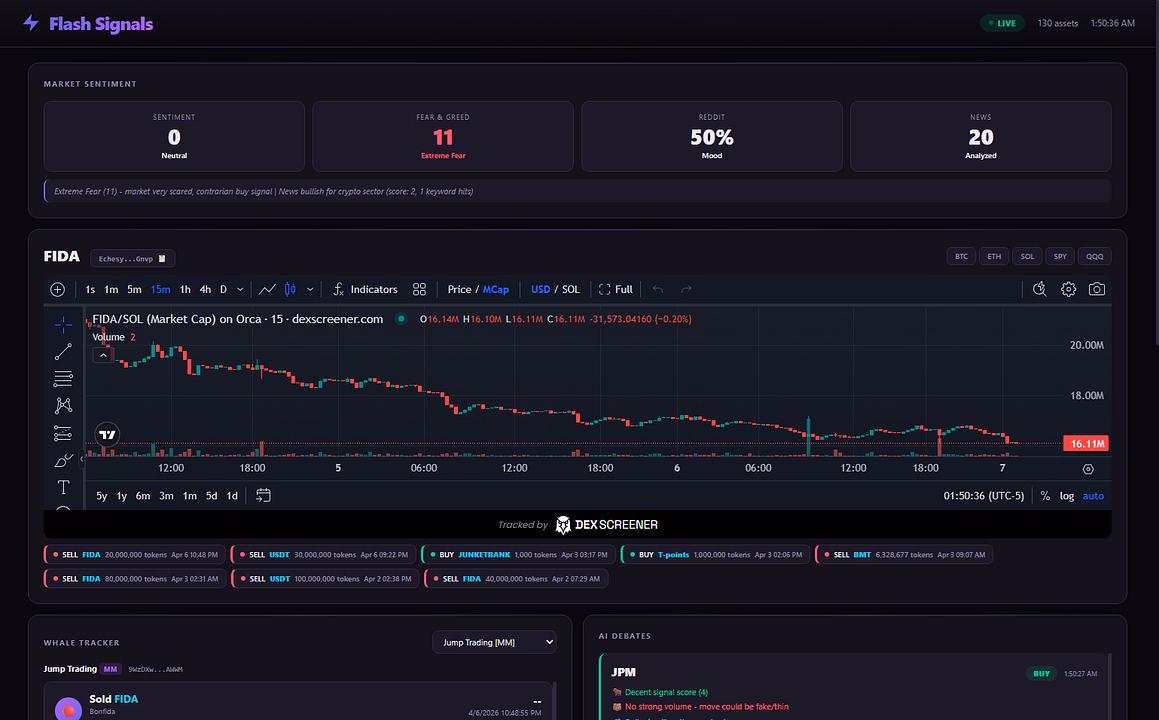Click the 16.11M price label

pyautogui.click(x=1085, y=444)
